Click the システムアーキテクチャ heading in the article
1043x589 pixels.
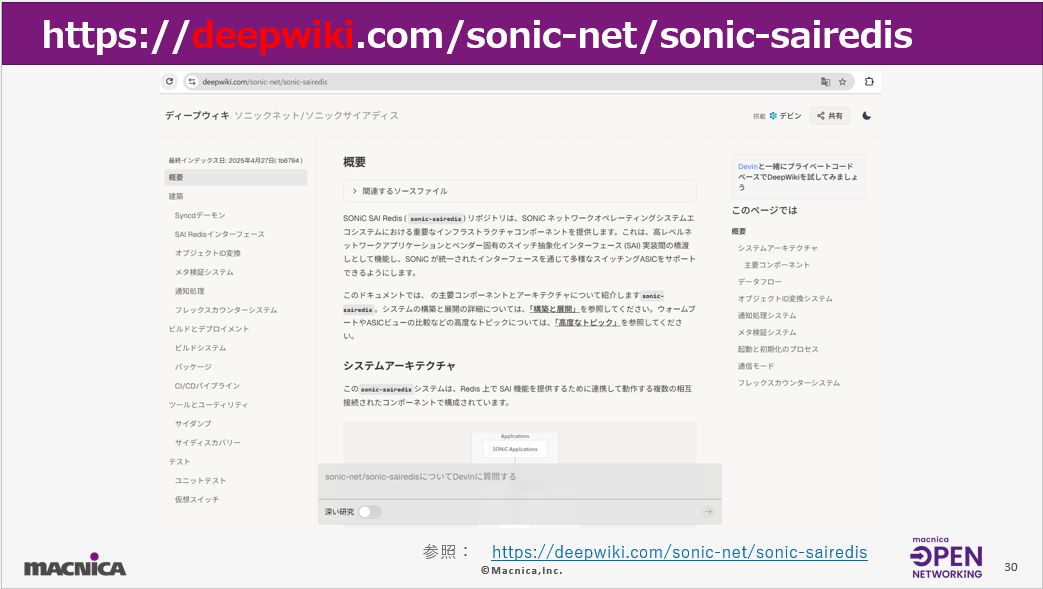400,366
